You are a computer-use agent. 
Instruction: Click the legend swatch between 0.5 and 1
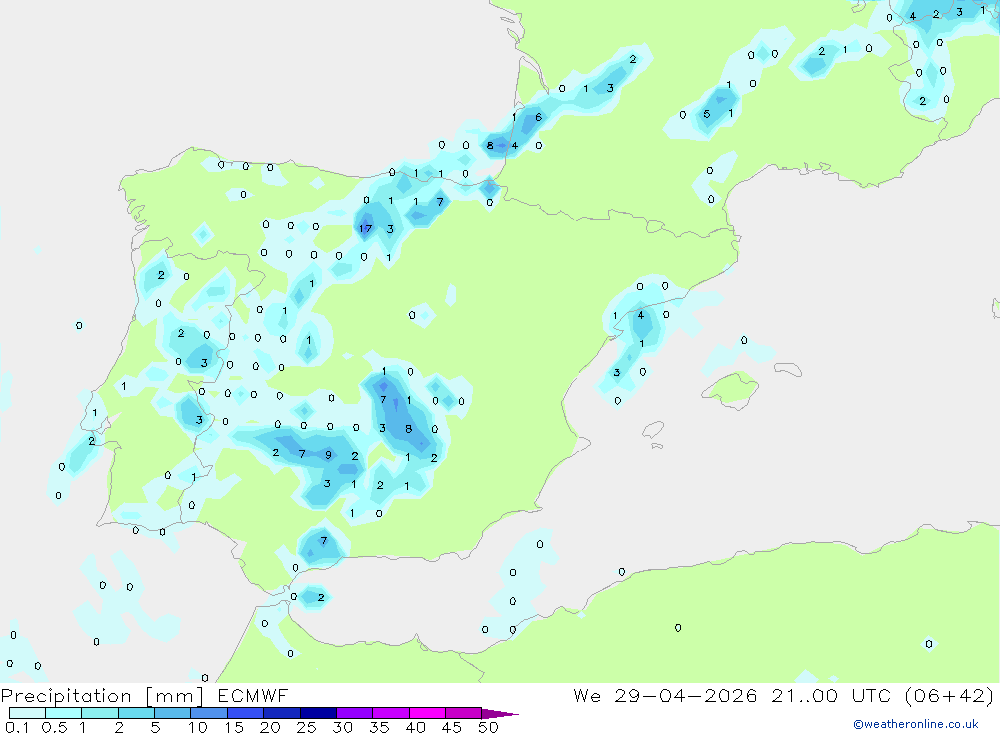click(64, 713)
